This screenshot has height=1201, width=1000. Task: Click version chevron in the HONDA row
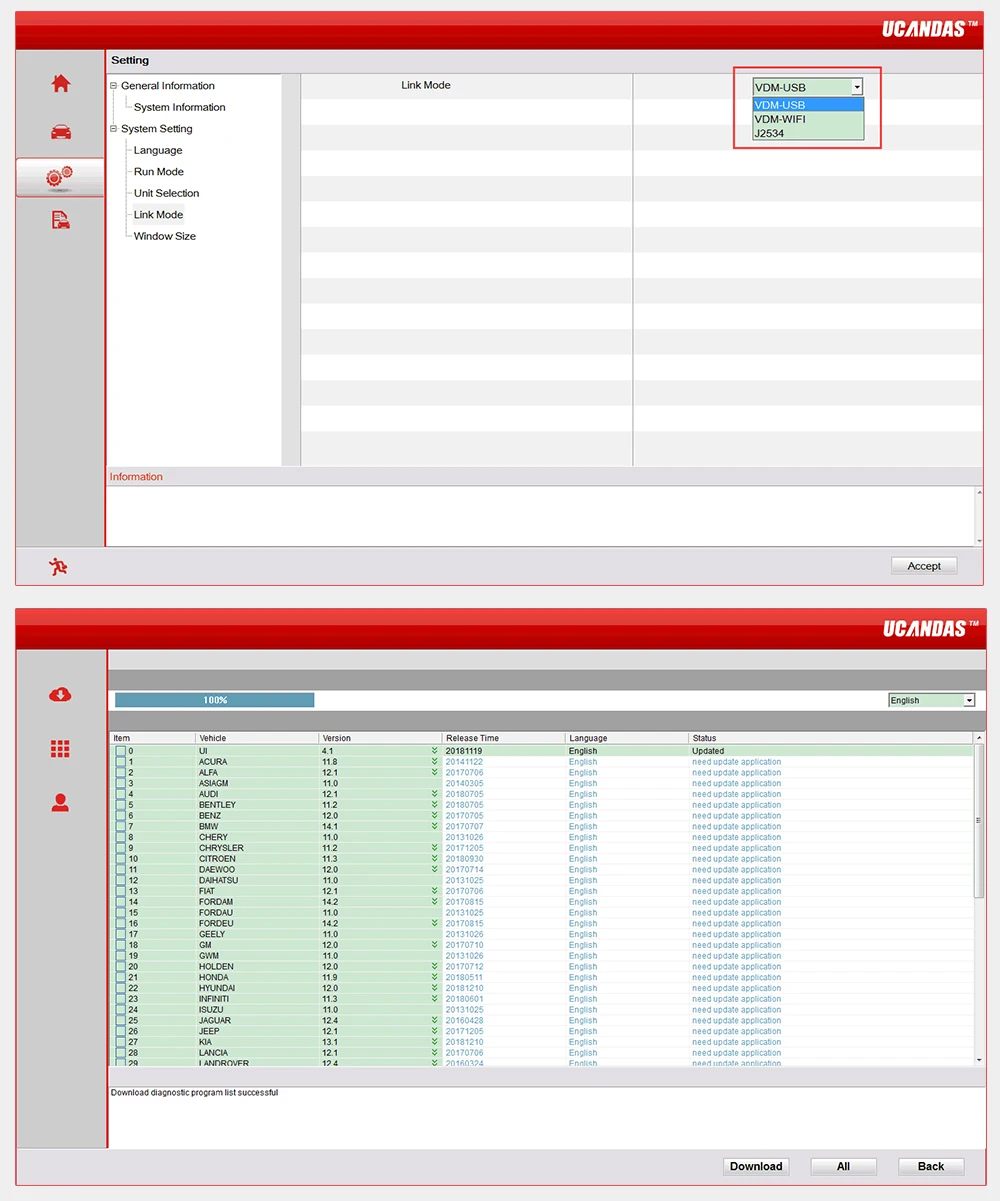435,978
